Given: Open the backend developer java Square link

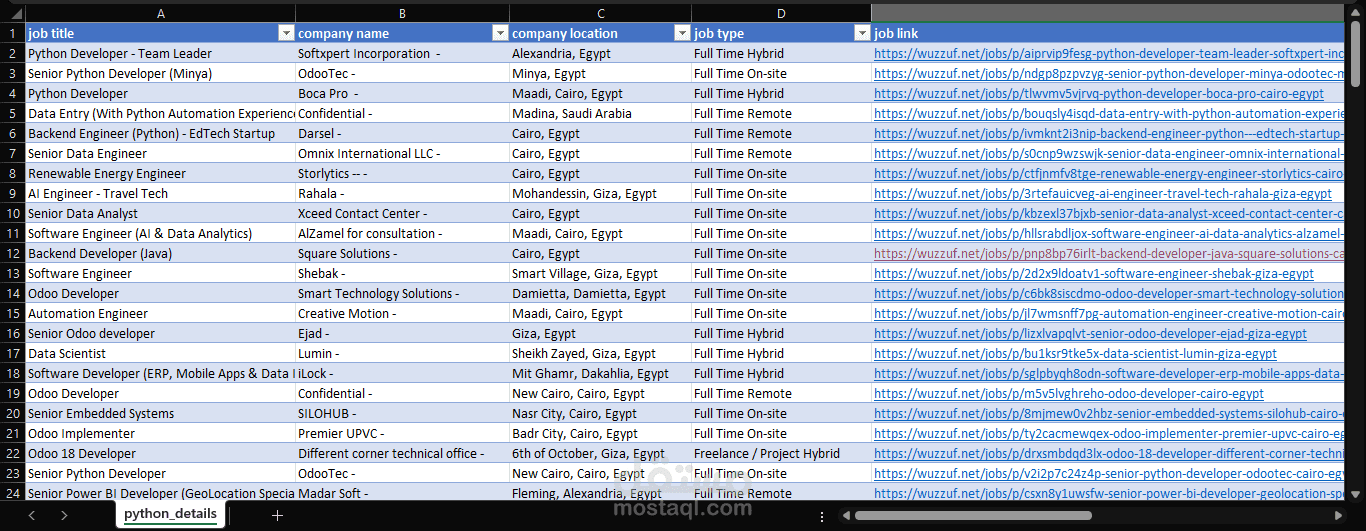Looking at the screenshot, I should click(1109, 253).
